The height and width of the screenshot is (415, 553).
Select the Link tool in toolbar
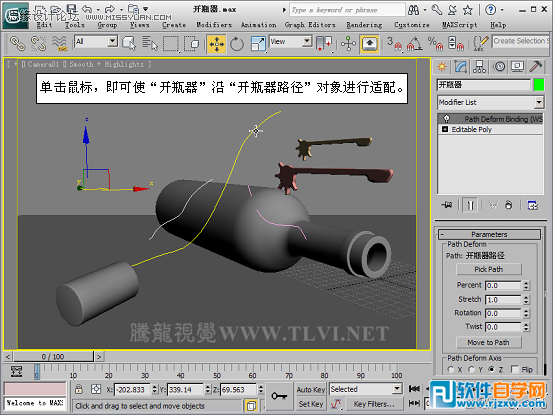[17, 44]
